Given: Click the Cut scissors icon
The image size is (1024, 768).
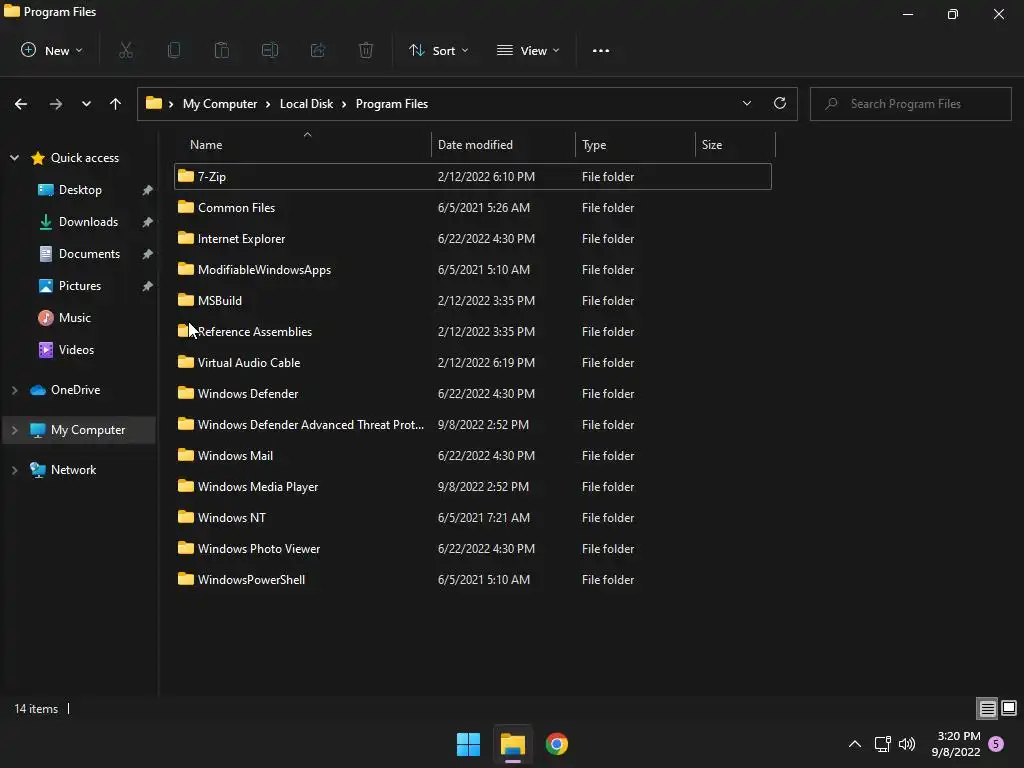Looking at the screenshot, I should 126,50.
